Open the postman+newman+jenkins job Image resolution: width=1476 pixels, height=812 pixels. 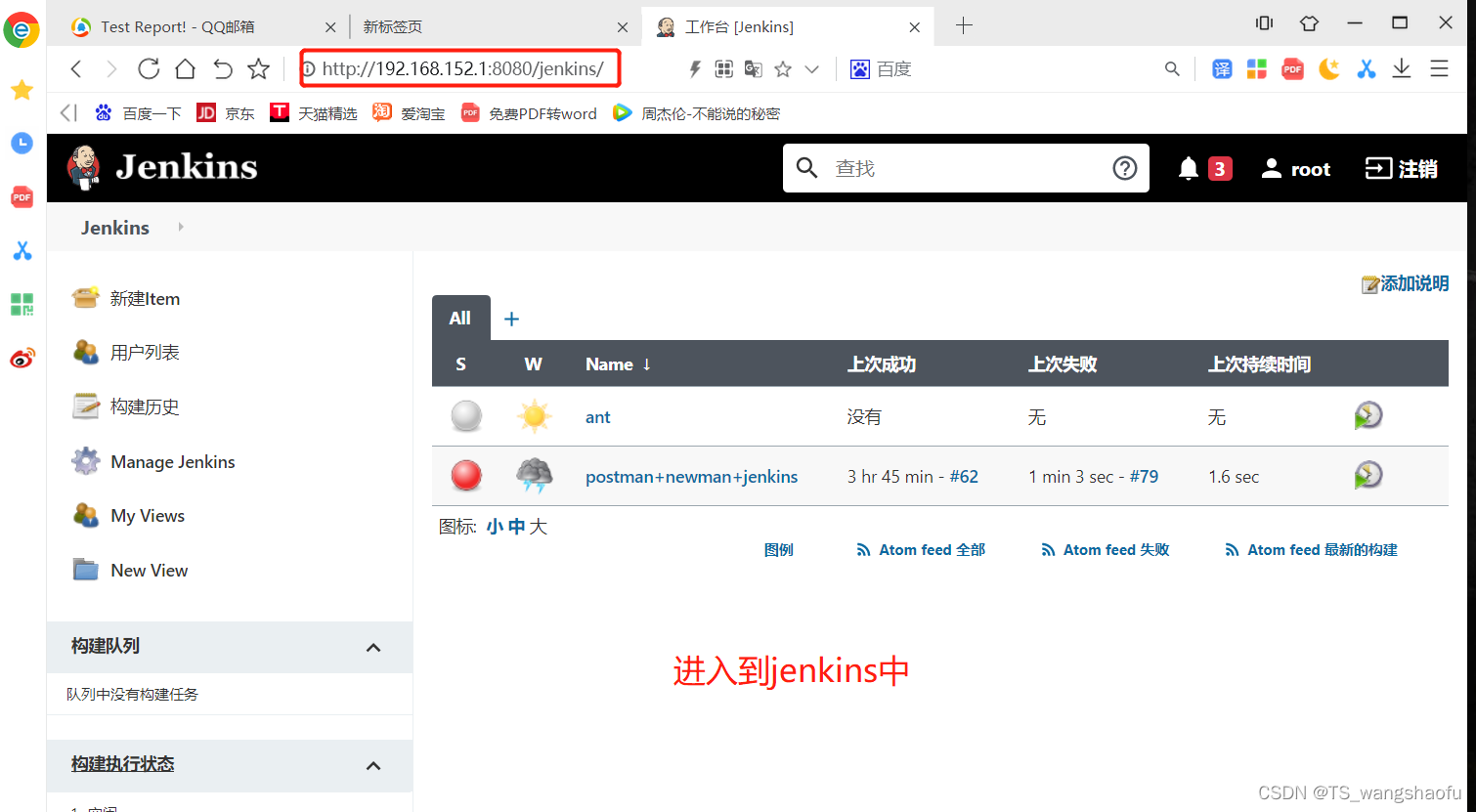pyautogui.click(x=692, y=477)
